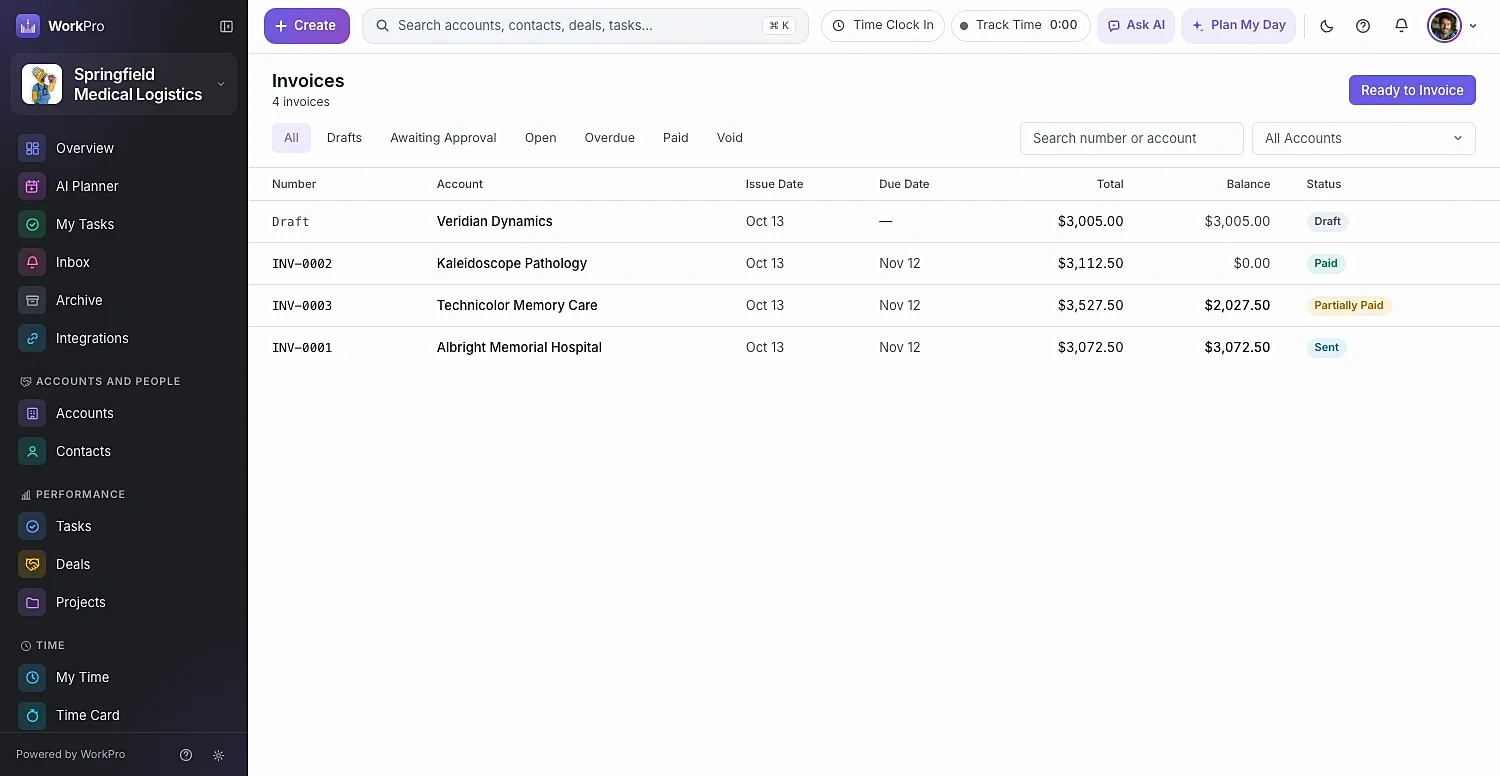Open the Deals handshake icon

point(32,564)
